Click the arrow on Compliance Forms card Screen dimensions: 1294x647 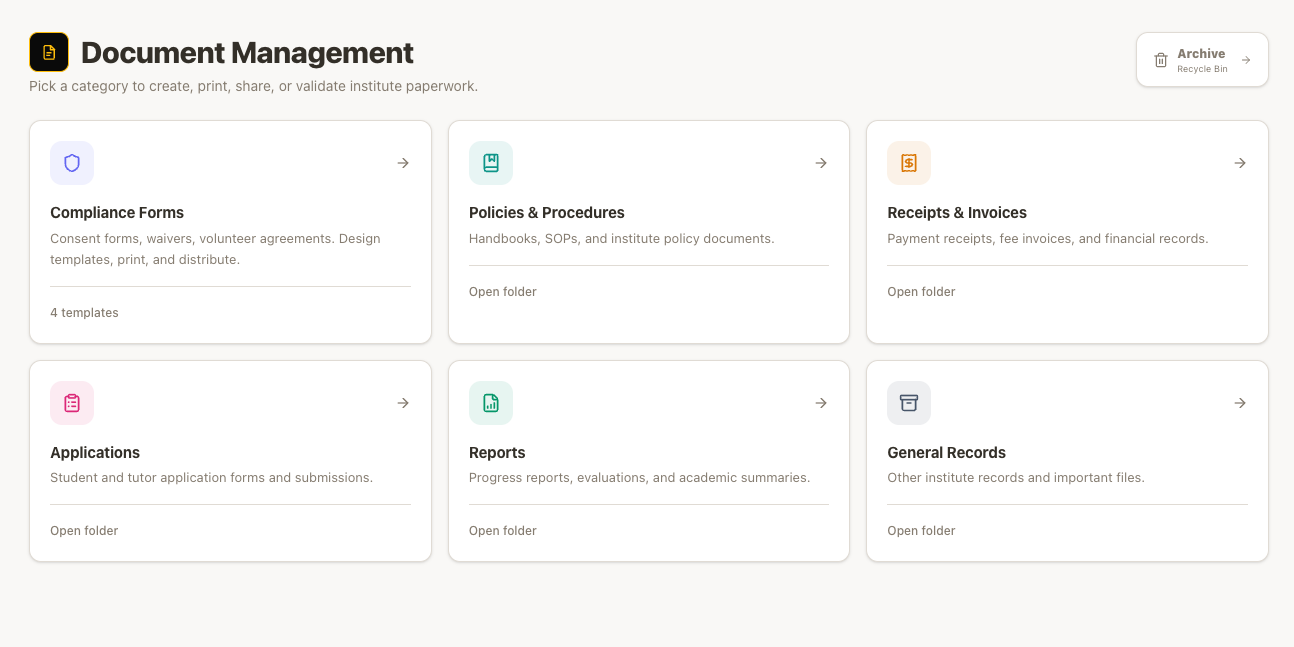403,163
